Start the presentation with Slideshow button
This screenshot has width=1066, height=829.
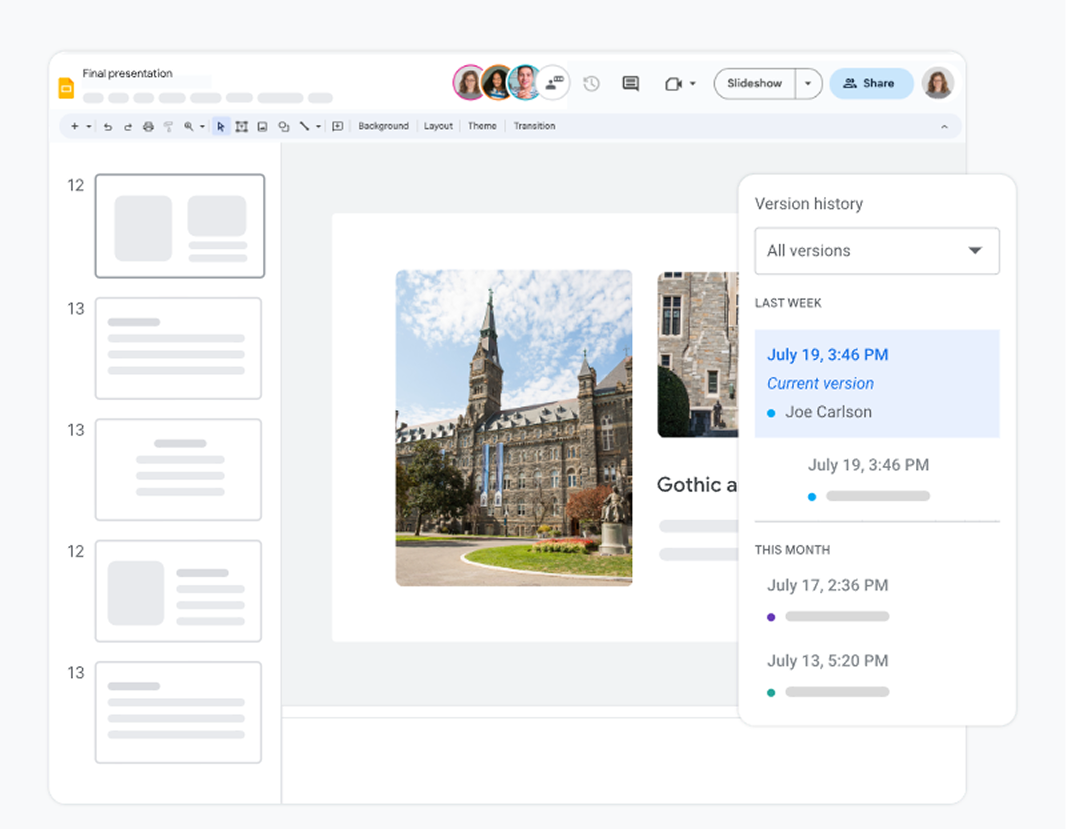click(755, 84)
